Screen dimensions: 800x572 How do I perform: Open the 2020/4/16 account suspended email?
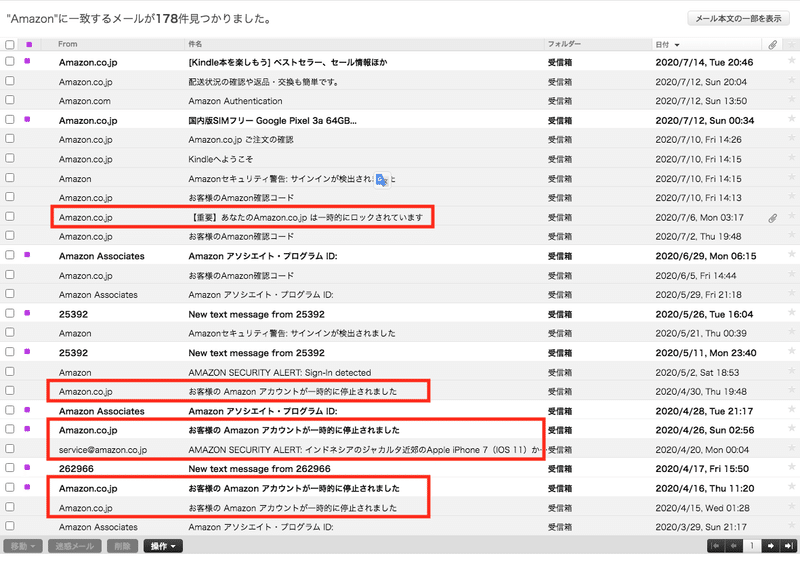(294, 488)
